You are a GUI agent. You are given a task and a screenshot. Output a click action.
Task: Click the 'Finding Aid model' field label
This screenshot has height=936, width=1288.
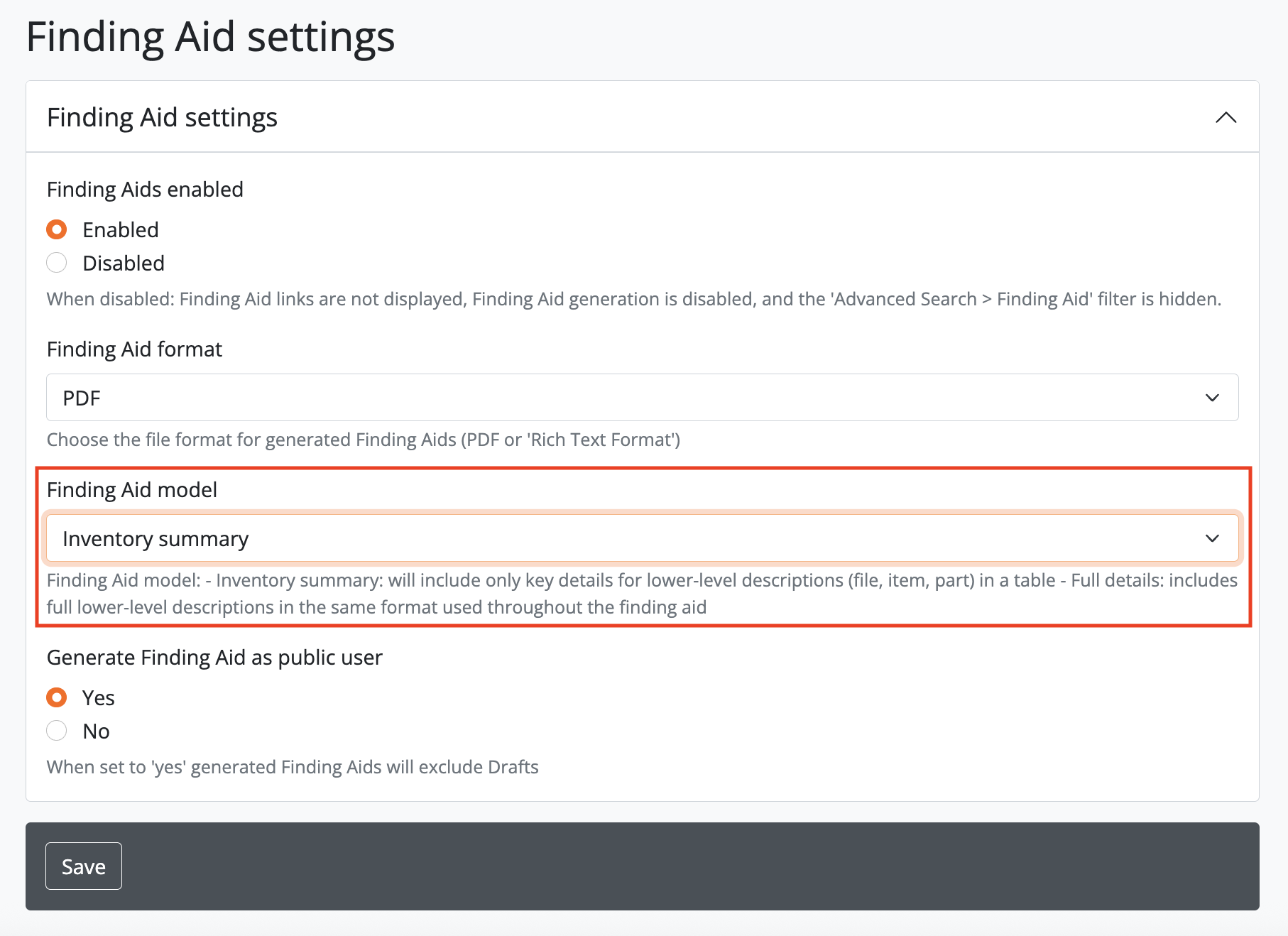pyautogui.click(x=132, y=490)
